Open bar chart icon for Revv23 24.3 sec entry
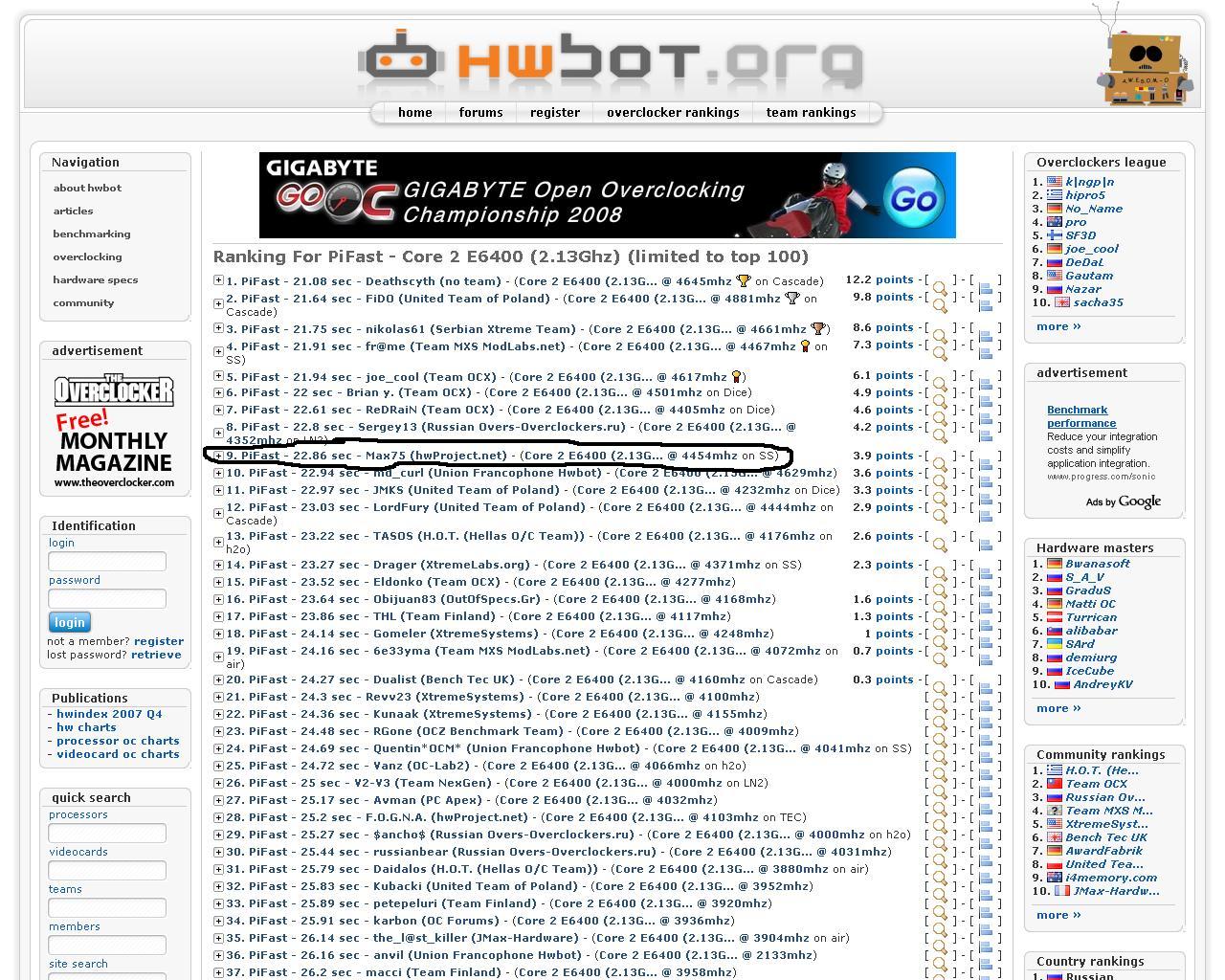 pyautogui.click(x=986, y=703)
